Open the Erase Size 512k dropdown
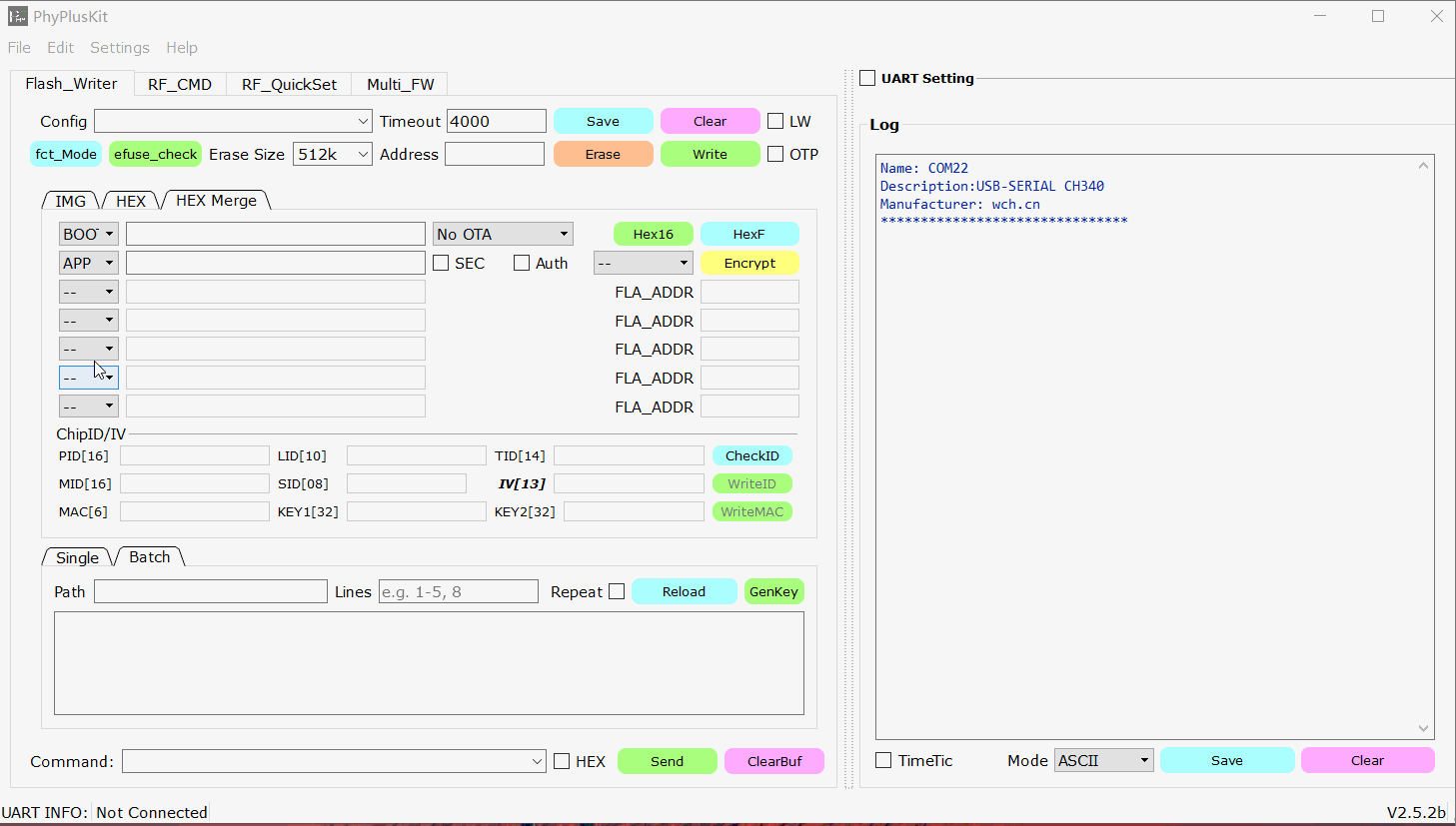Image resolution: width=1456 pixels, height=826 pixels. [x=333, y=154]
